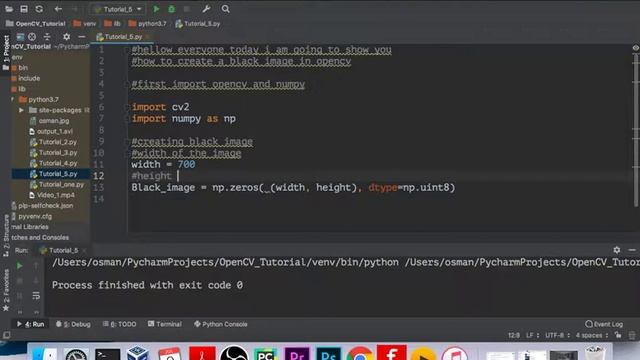
Task: Hide the Run panel with minus icon
Action: pos(632,249)
